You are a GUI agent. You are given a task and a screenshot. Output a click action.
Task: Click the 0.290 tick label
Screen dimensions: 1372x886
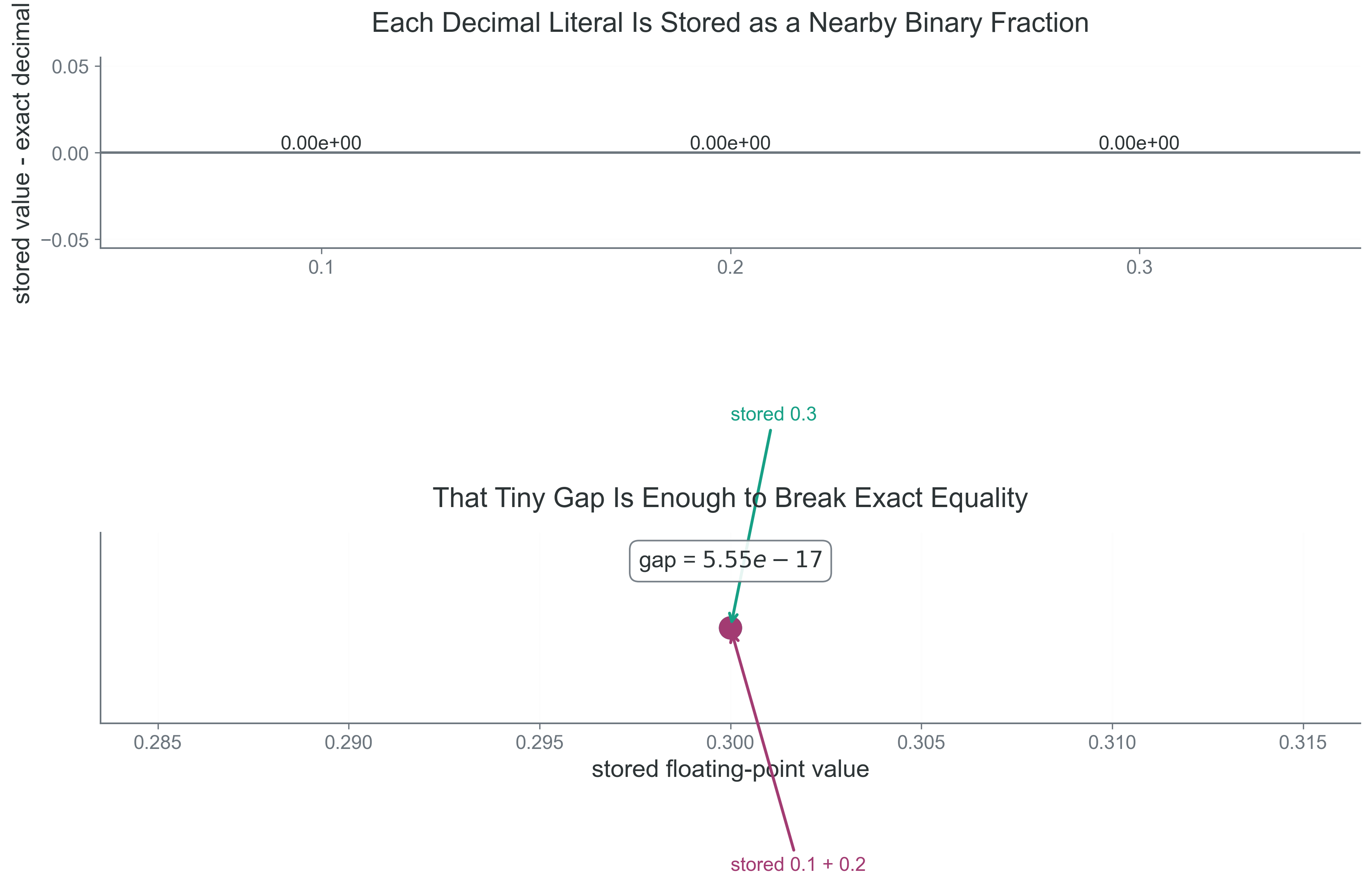(x=349, y=743)
